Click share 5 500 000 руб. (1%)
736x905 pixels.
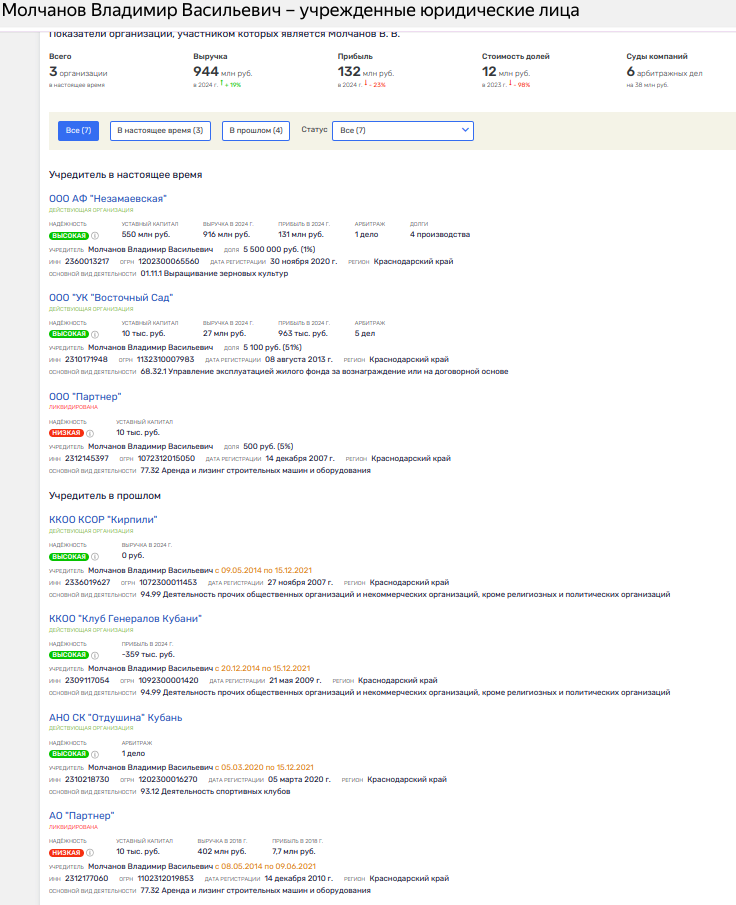[x=279, y=249]
